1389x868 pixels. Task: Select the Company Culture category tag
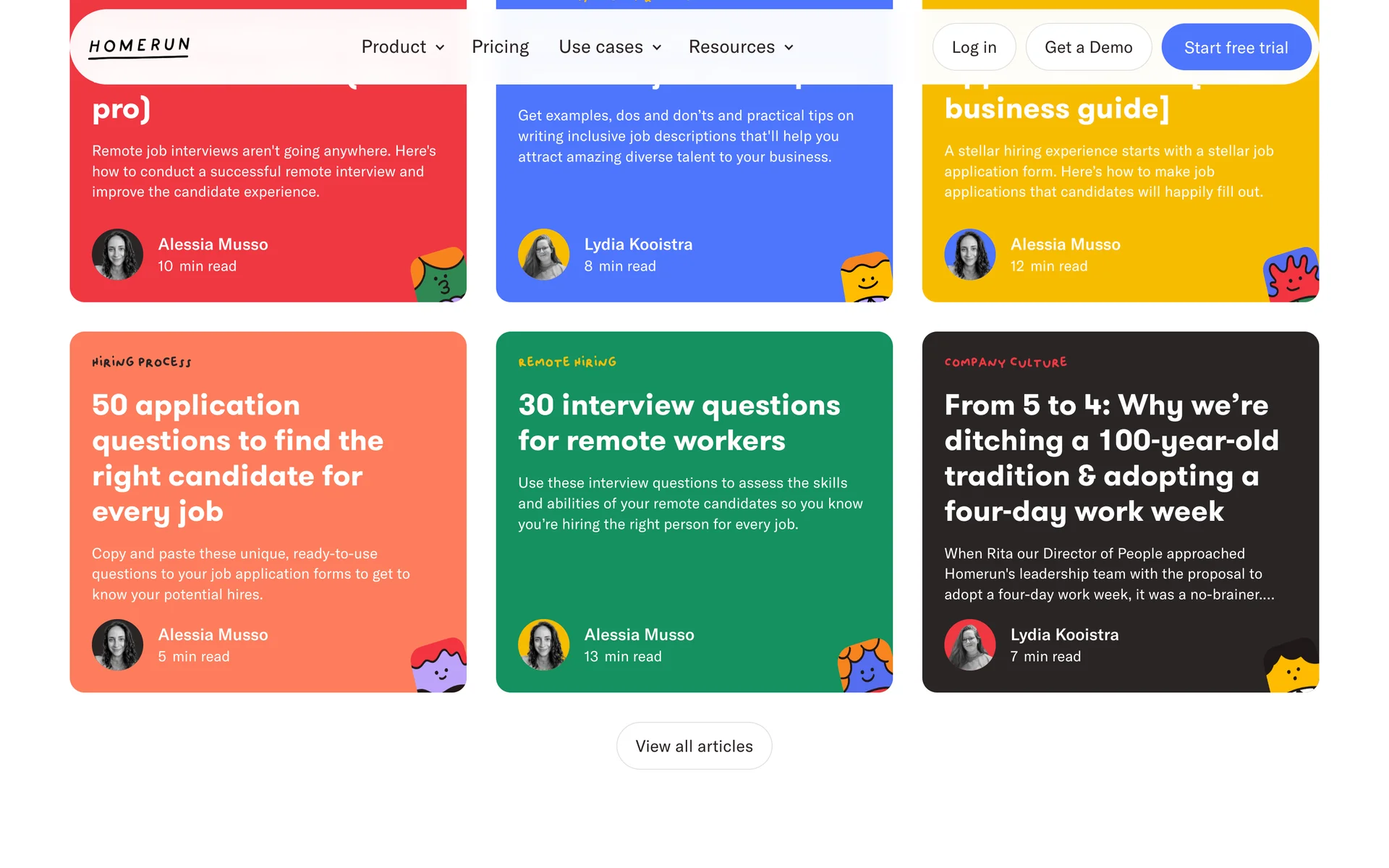(1005, 362)
